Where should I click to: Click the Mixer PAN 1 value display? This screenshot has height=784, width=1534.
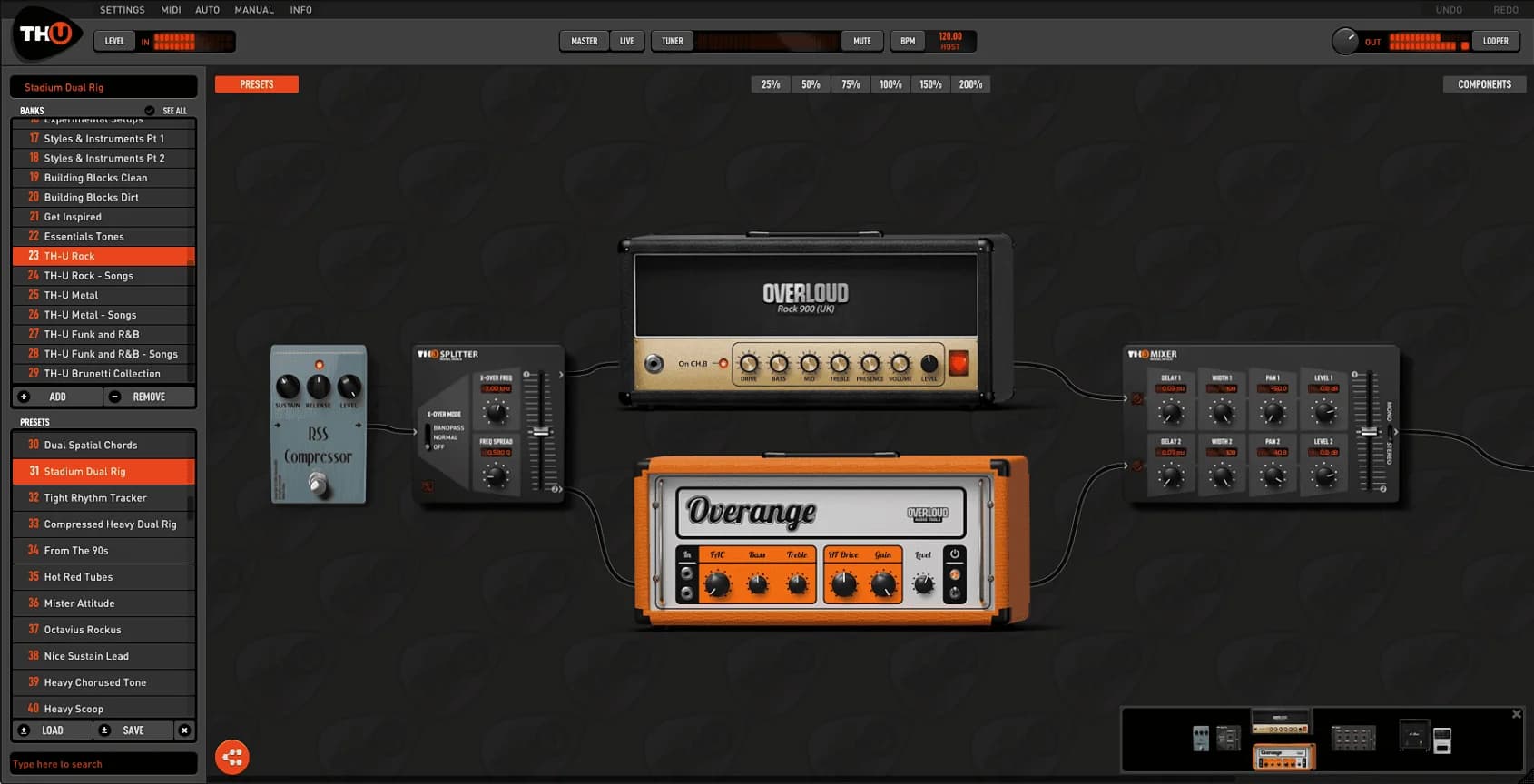pyautogui.click(x=1273, y=388)
